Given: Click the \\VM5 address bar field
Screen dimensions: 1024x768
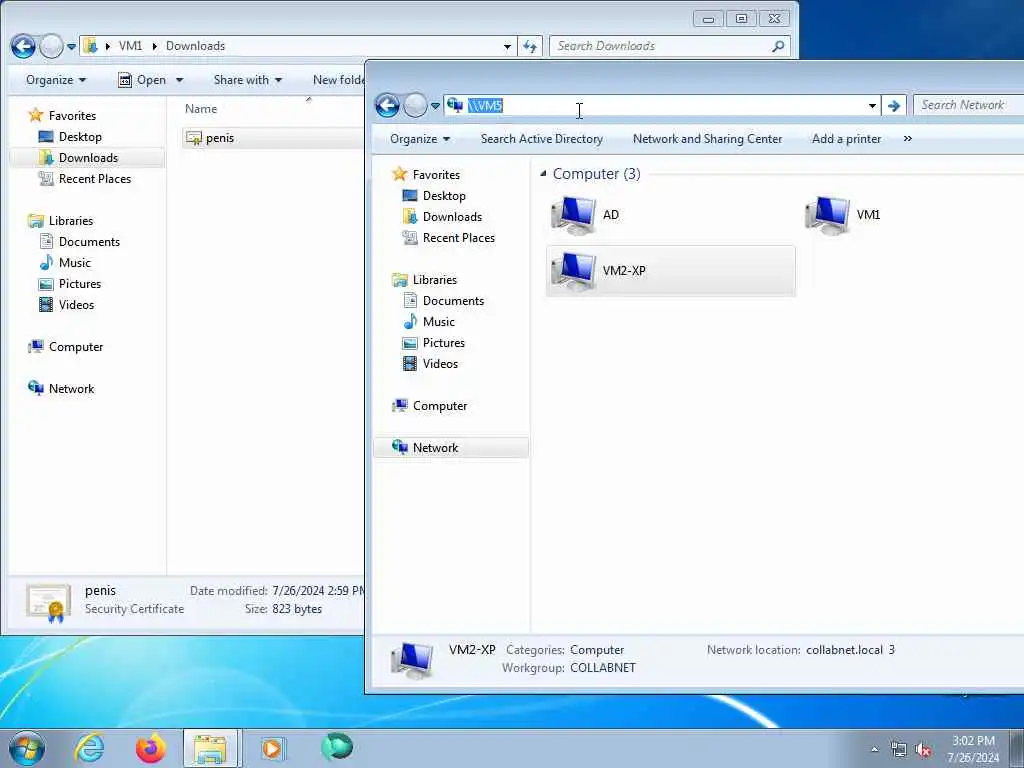Looking at the screenshot, I should point(662,106).
